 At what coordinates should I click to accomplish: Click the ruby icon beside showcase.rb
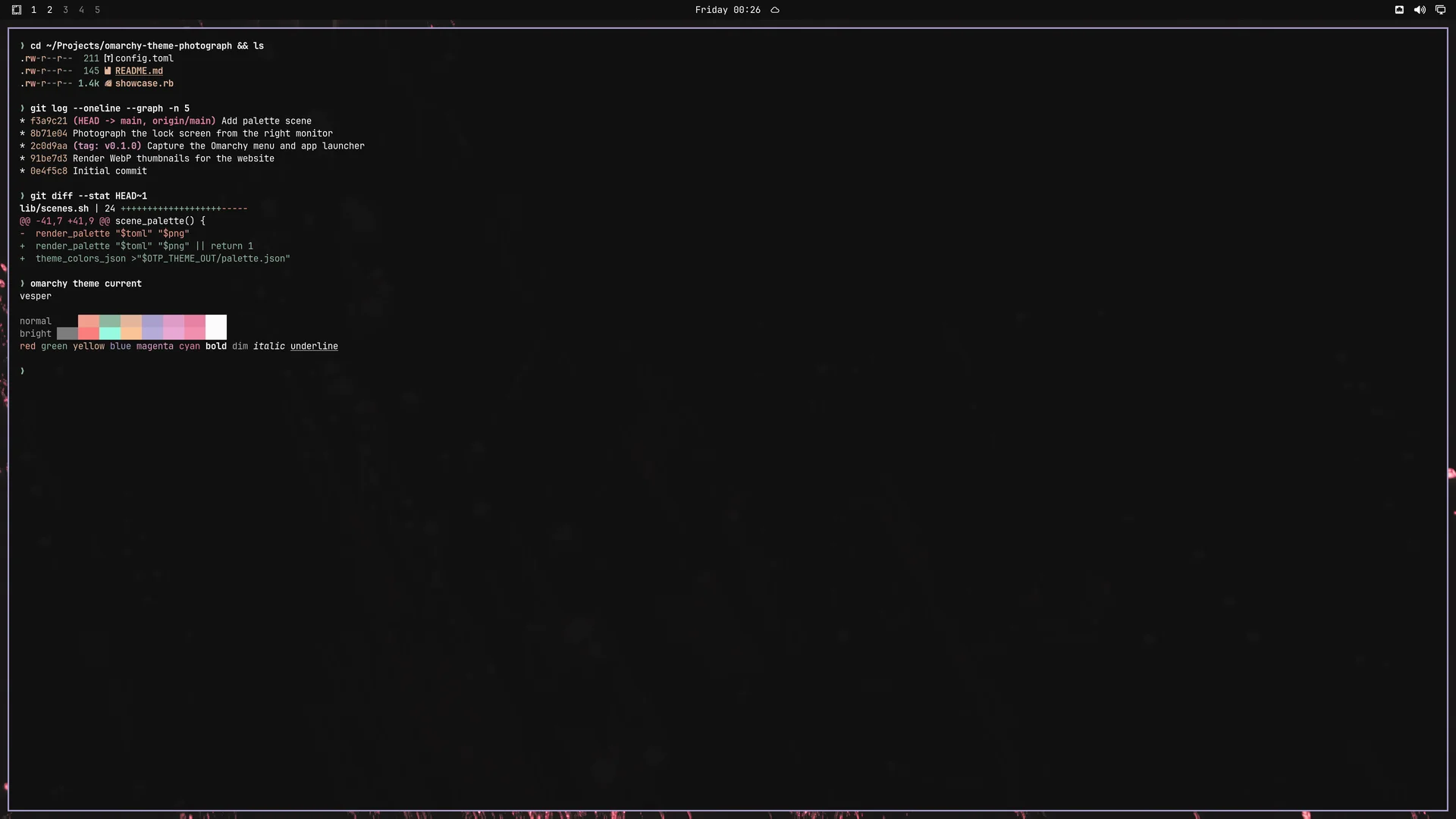108,83
